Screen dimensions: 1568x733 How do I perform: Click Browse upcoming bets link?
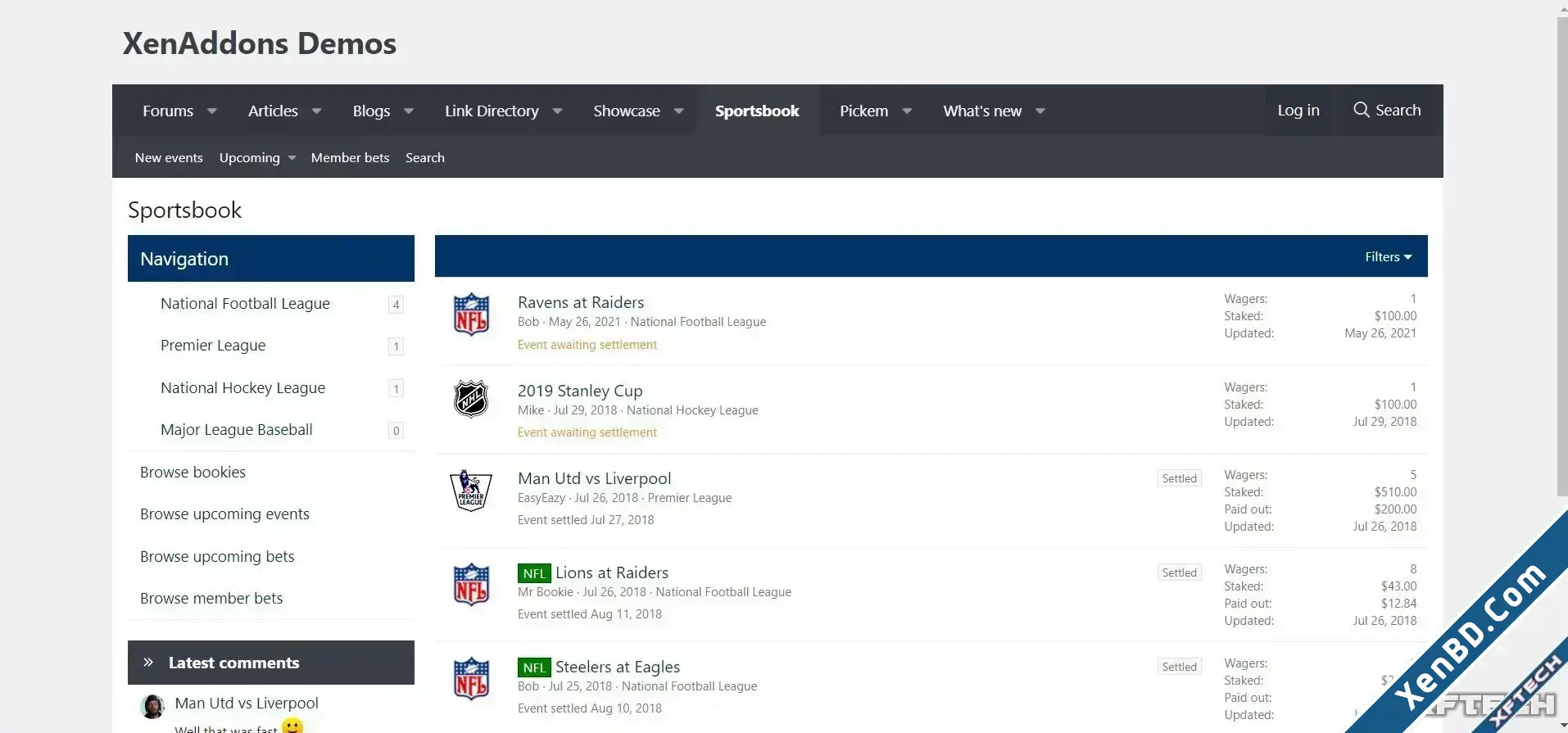point(217,557)
